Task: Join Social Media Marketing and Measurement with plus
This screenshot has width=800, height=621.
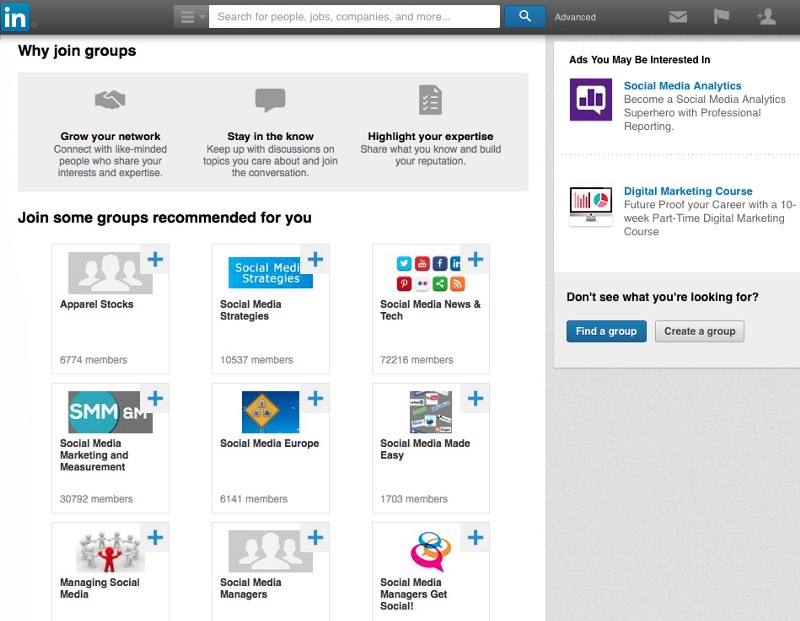Action: (155, 399)
